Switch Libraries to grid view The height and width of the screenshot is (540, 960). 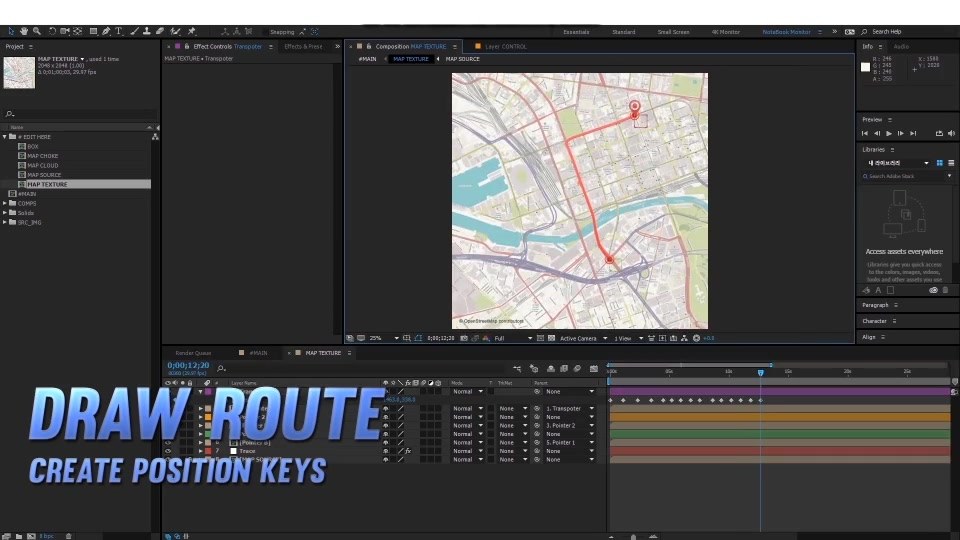939,163
